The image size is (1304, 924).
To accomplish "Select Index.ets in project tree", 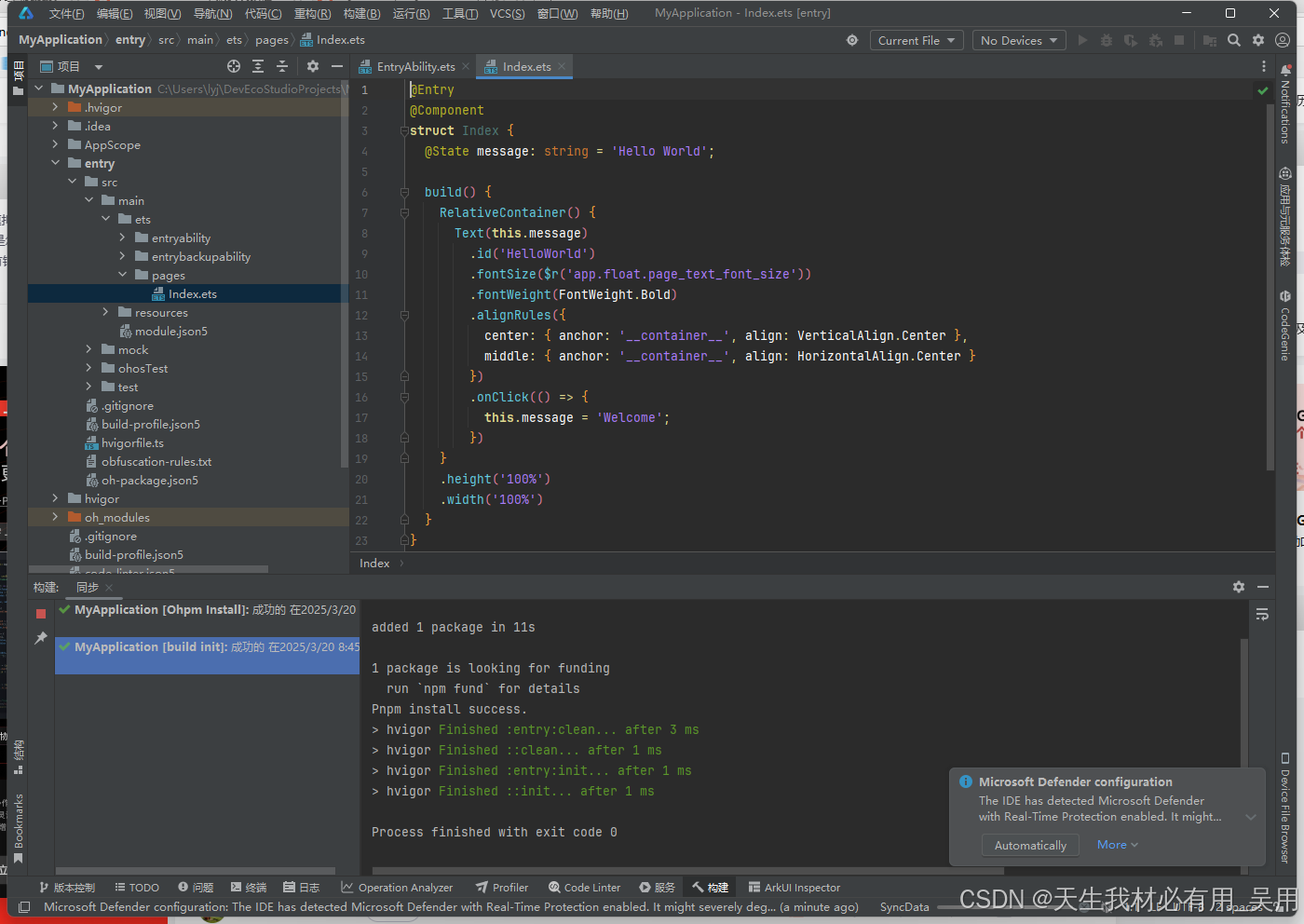I will tap(192, 293).
